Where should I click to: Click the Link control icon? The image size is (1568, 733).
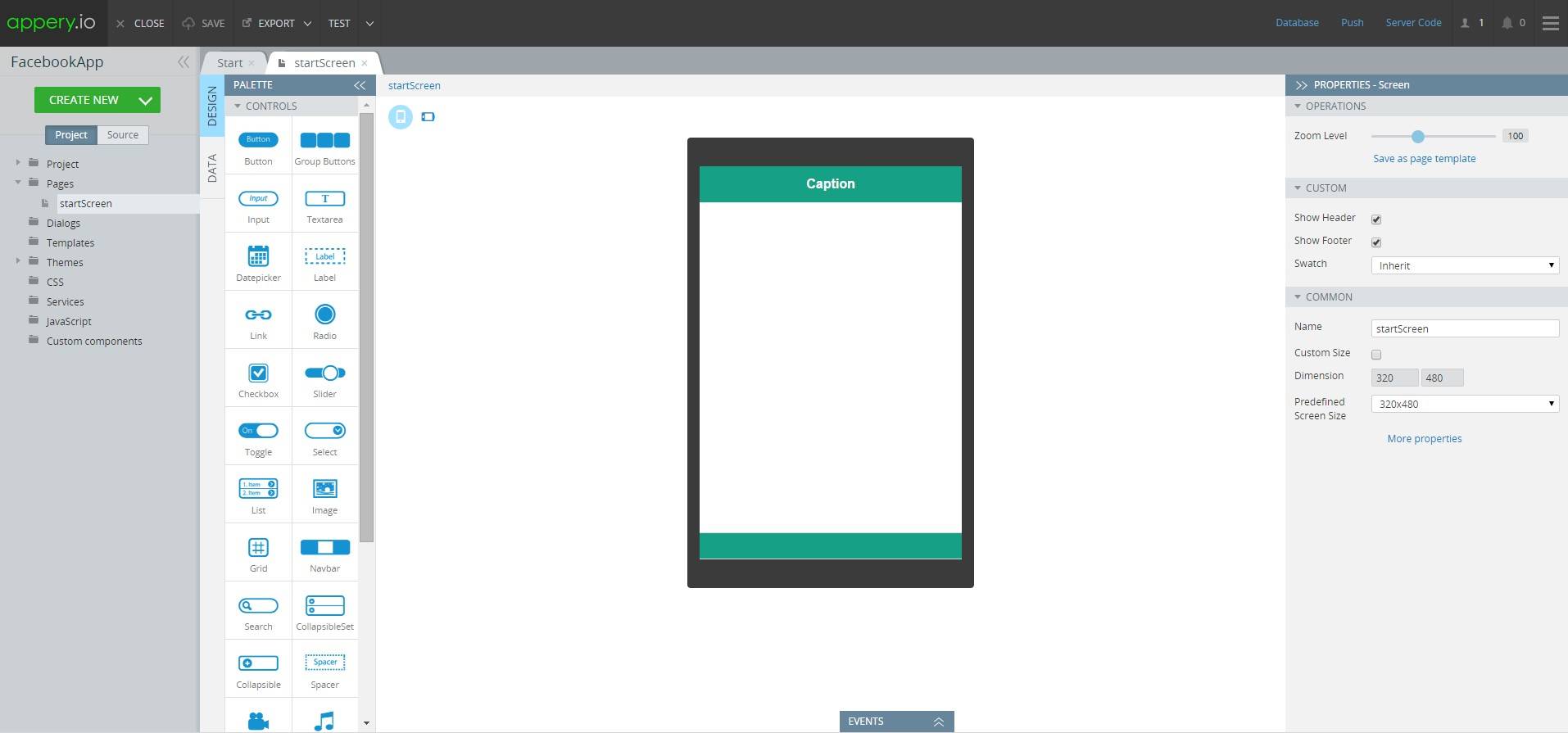click(x=258, y=315)
